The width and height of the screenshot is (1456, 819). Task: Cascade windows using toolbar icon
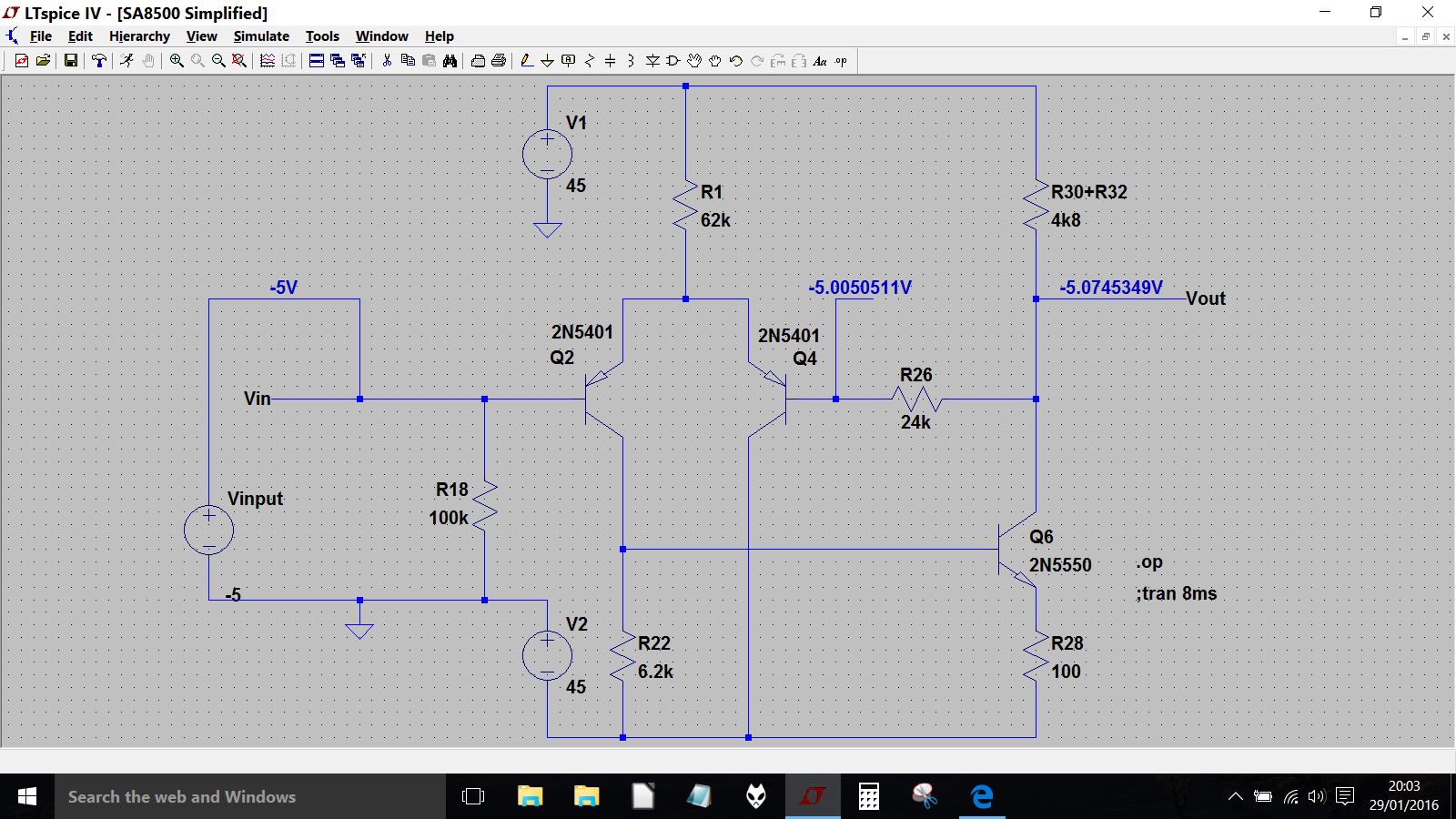click(338, 61)
